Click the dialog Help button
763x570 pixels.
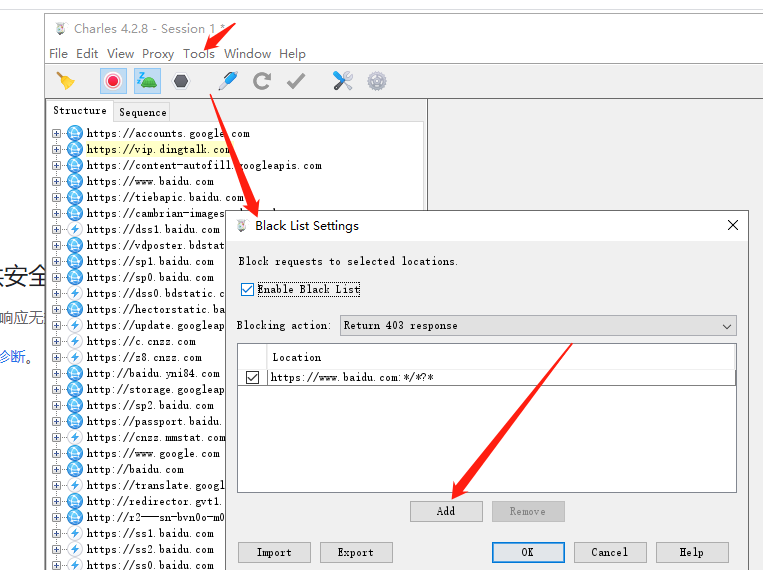pos(692,552)
